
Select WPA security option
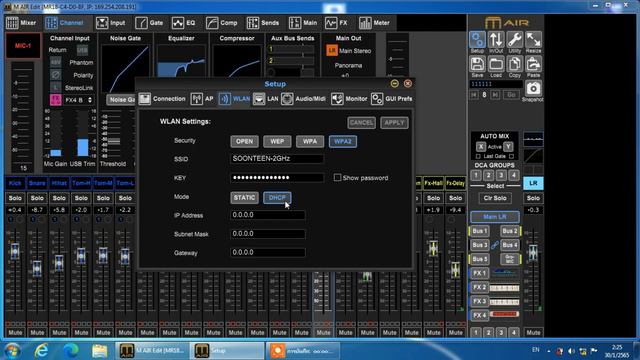(310, 141)
